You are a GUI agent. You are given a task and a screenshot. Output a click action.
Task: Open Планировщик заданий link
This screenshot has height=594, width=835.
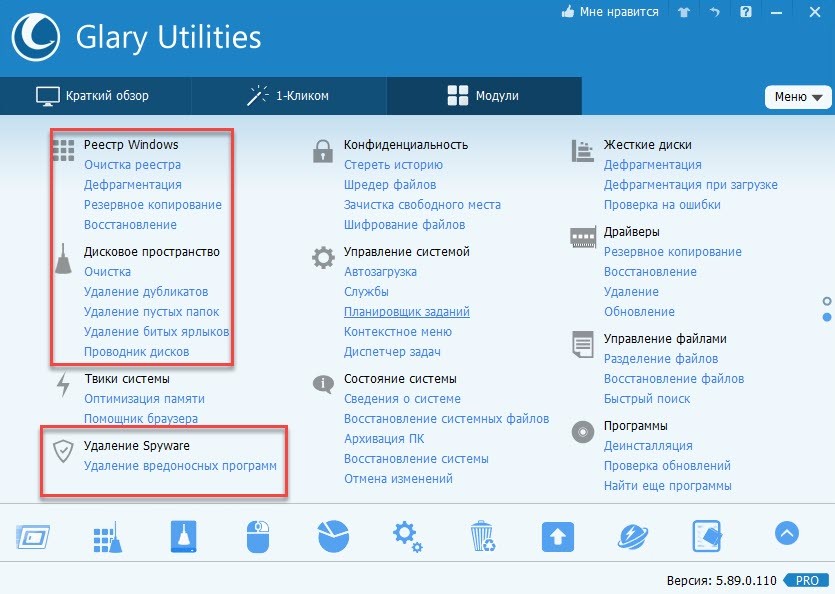pos(406,312)
